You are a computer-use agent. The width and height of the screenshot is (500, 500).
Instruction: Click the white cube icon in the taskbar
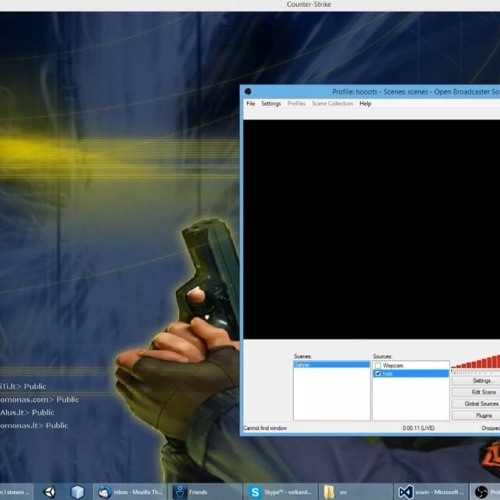(x=78, y=492)
